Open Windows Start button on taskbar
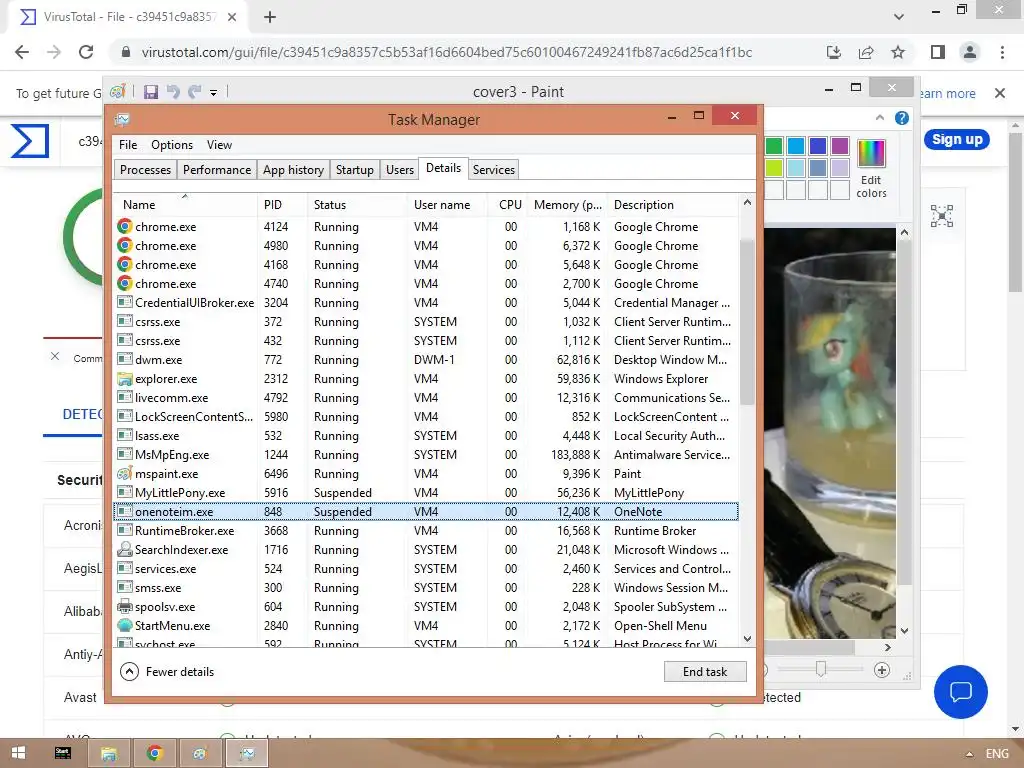Viewport: 1024px width, 768px height. click(x=18, y=753)
